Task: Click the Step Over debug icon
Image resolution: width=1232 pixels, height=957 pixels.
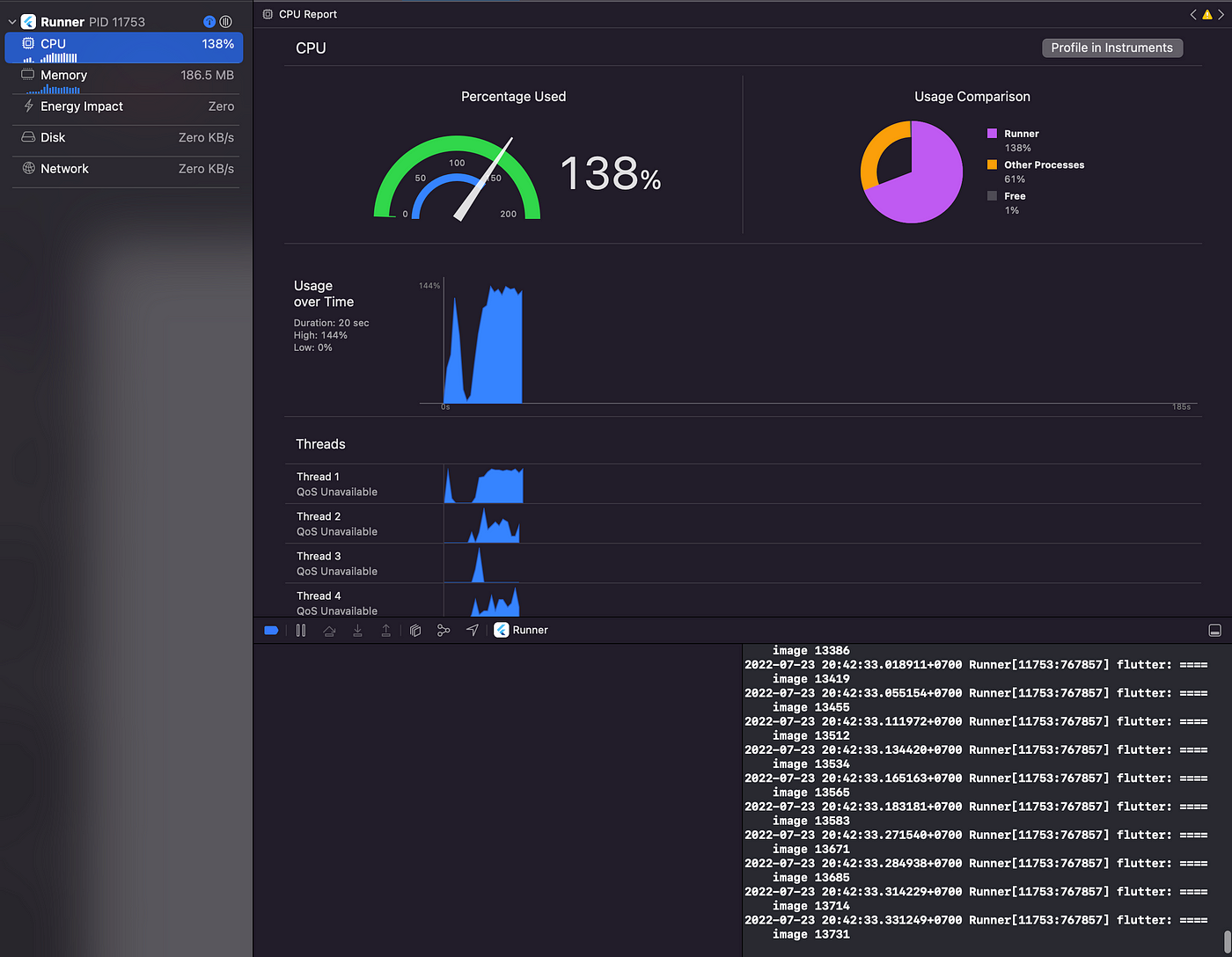Action: [x=329, y=630]
